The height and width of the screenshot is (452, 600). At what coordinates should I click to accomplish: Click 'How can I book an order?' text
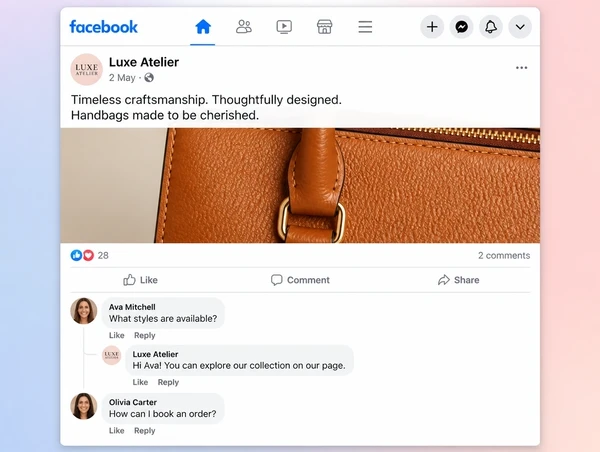click(163, 414)
